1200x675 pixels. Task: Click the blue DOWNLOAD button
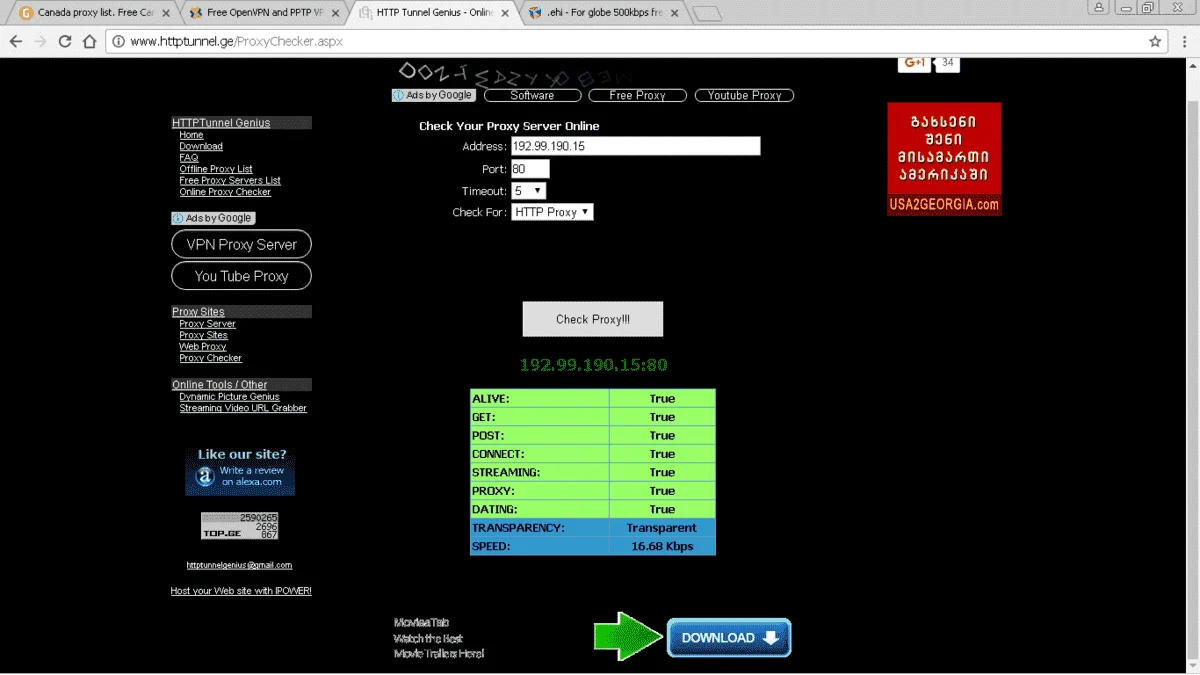coord(729,638)
